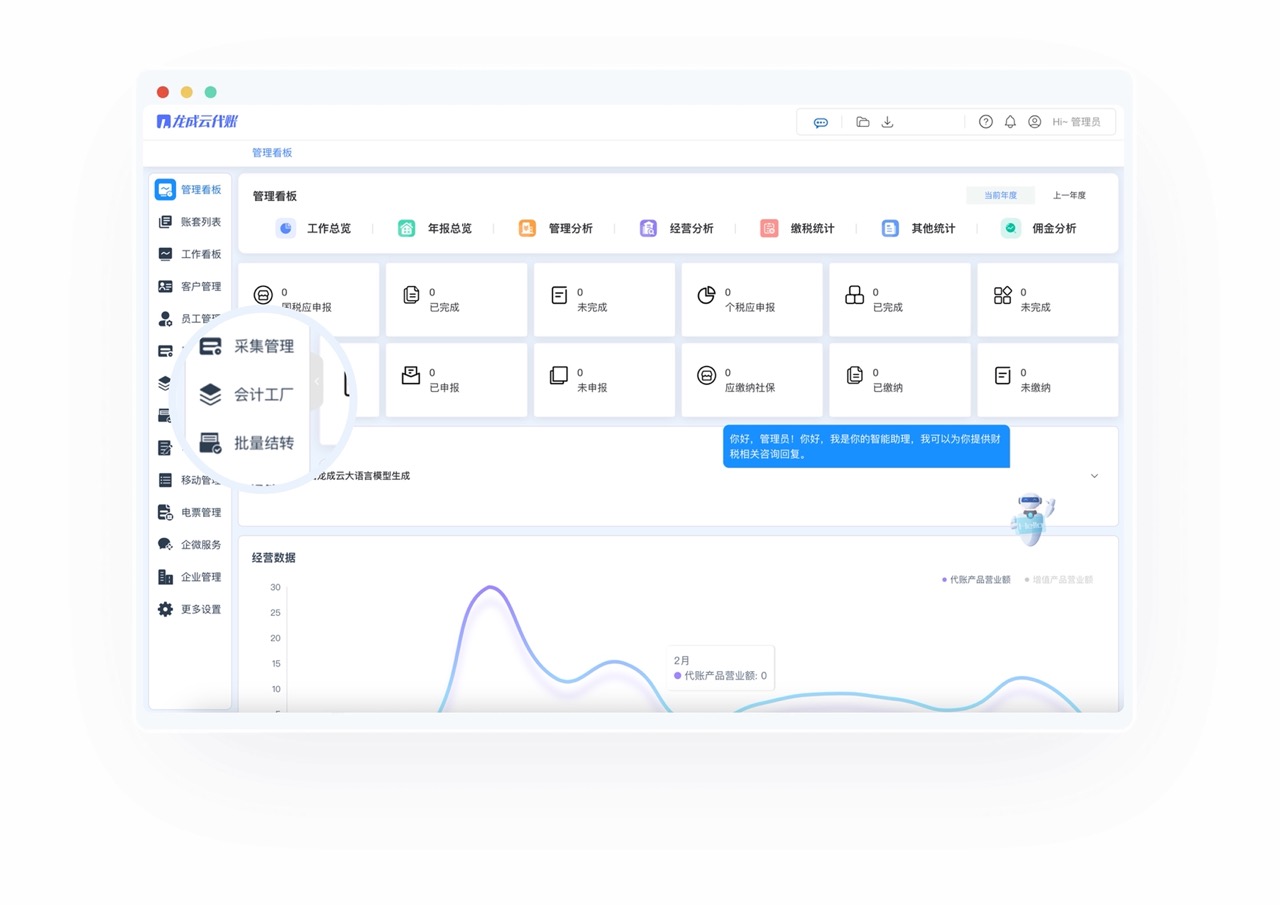1280x905 pixels.
Task: Select the 当前年度 year toggle
Action: click(x=1000, y=196)
